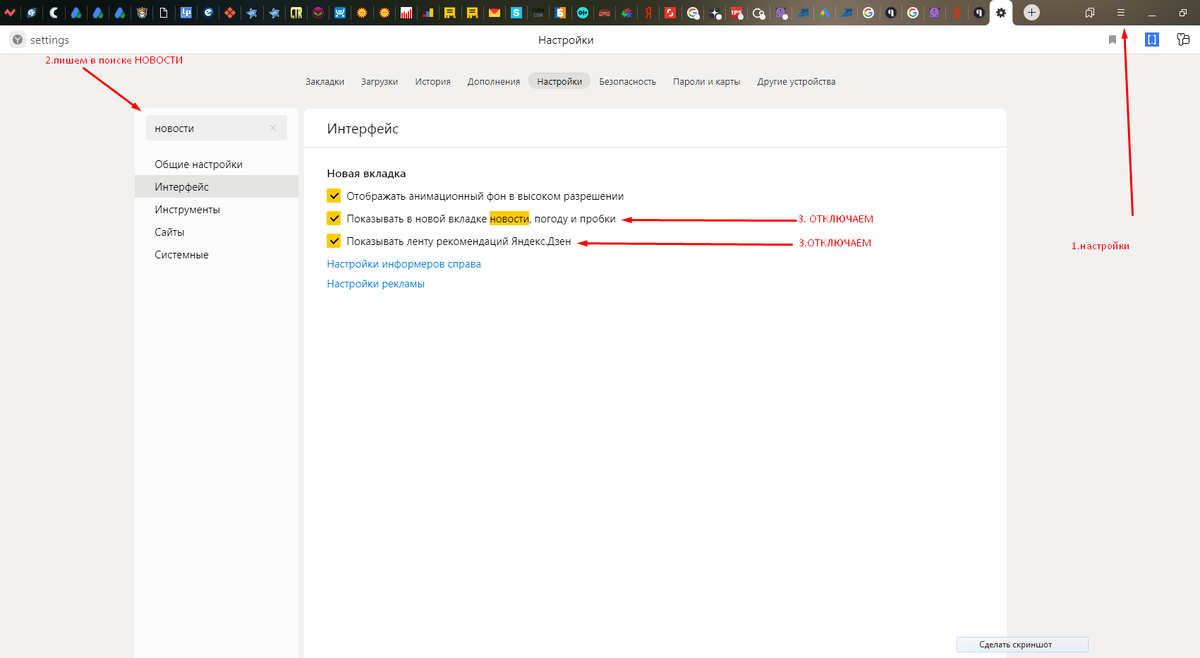This screenshot has width=1200, height=658.
Task: Switch to the red car tab
Action: (604, 13)
